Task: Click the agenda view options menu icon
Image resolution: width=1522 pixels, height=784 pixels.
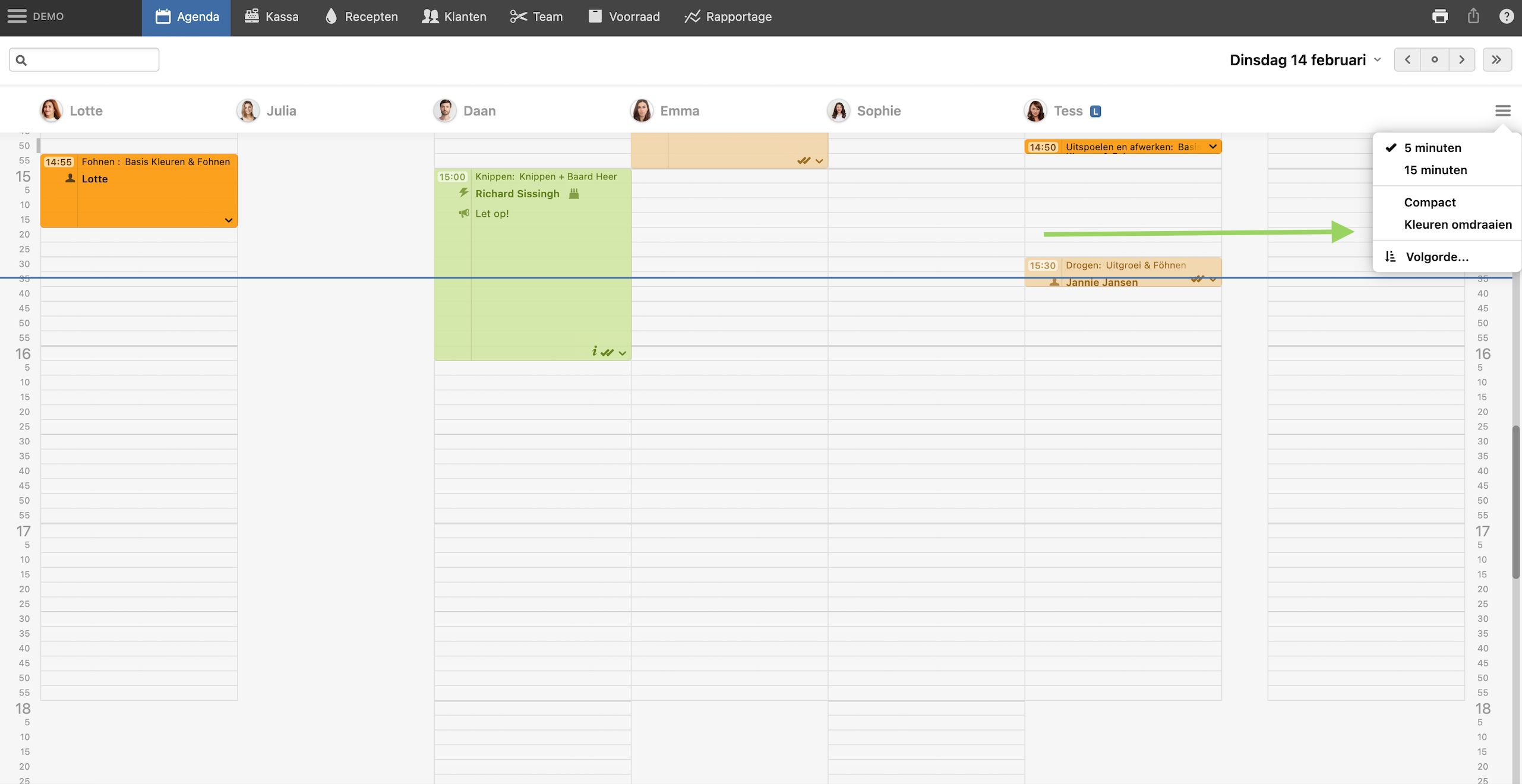Action: [1503, 110]
